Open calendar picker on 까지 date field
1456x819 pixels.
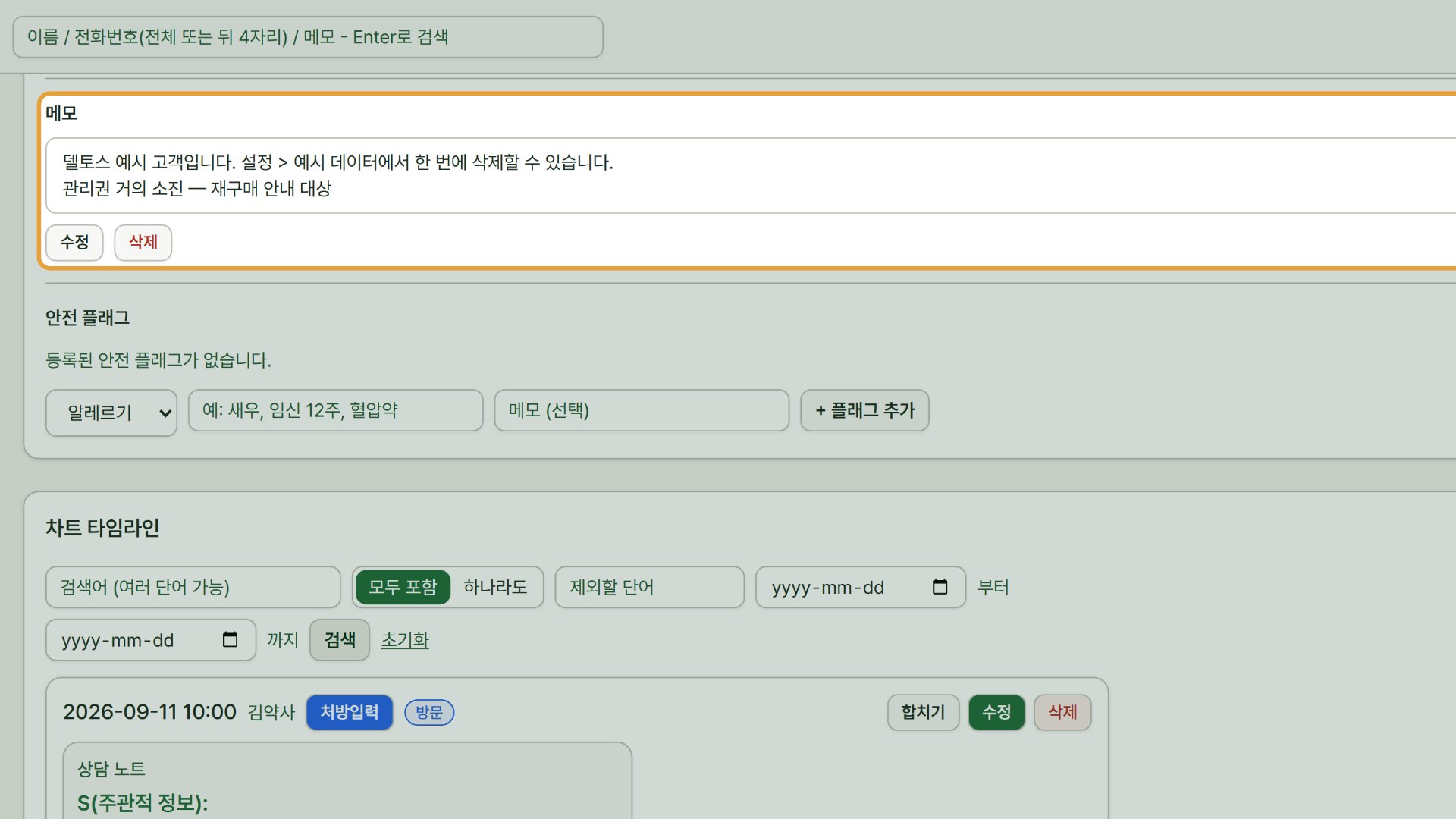pos(230,640)
